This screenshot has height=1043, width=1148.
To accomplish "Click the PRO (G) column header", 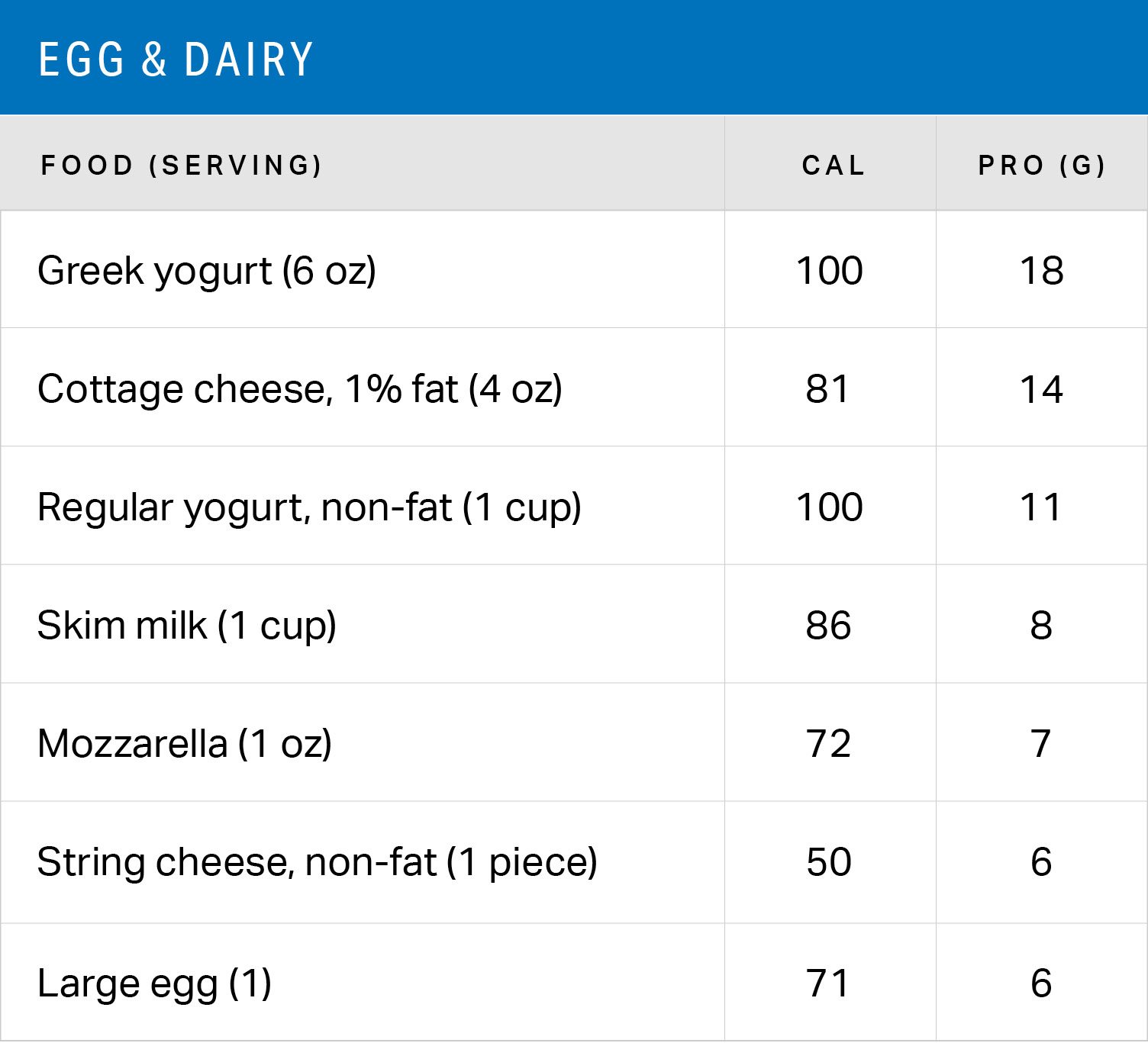I will pyautogui.click(x=1042, y=165).
